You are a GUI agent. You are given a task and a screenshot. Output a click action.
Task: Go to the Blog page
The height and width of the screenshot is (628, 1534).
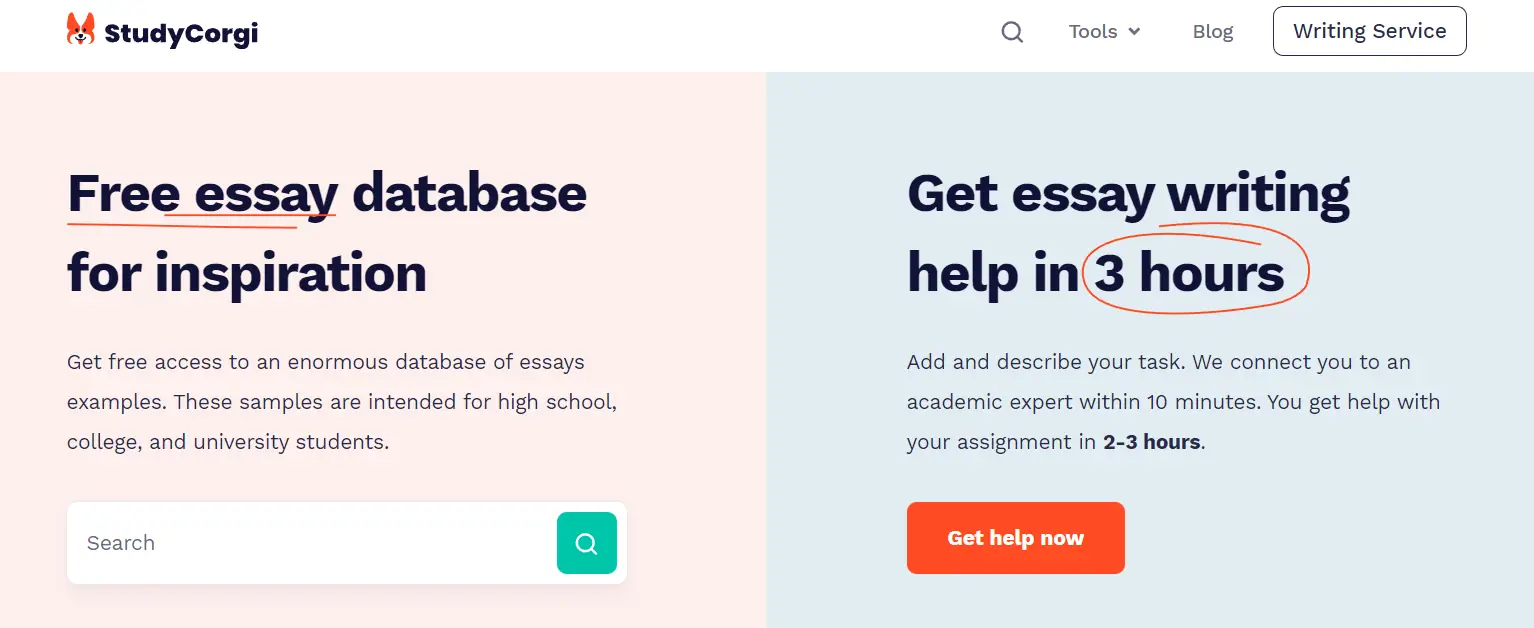[1212, 32]
